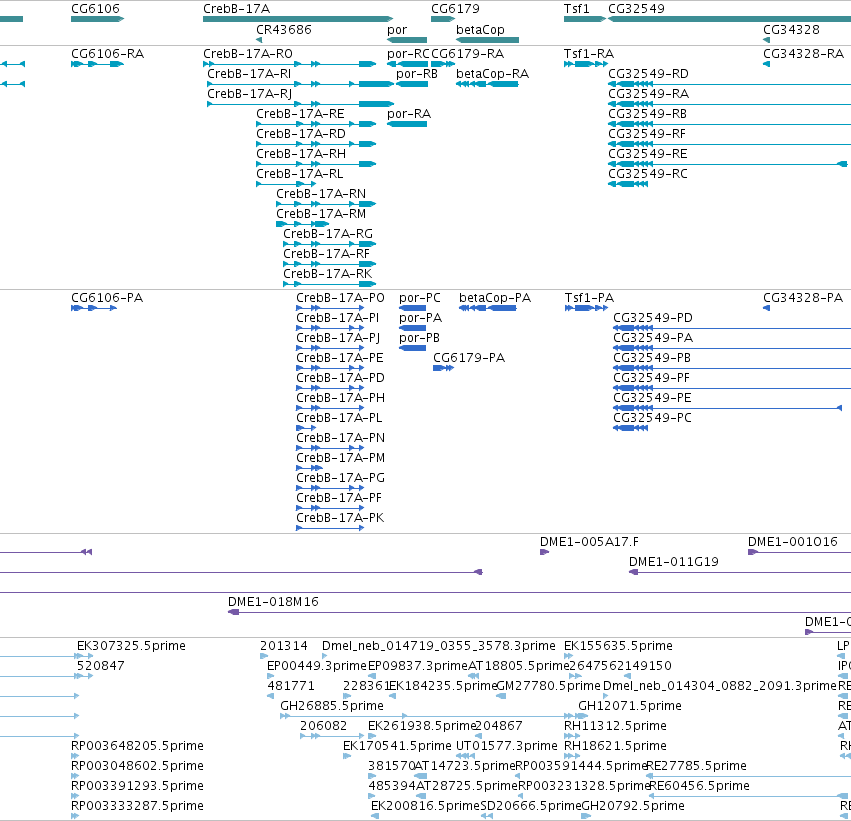Click transcript CG6106-RA
The width and height of the screenshot is (851, 821).
point(98,64)
